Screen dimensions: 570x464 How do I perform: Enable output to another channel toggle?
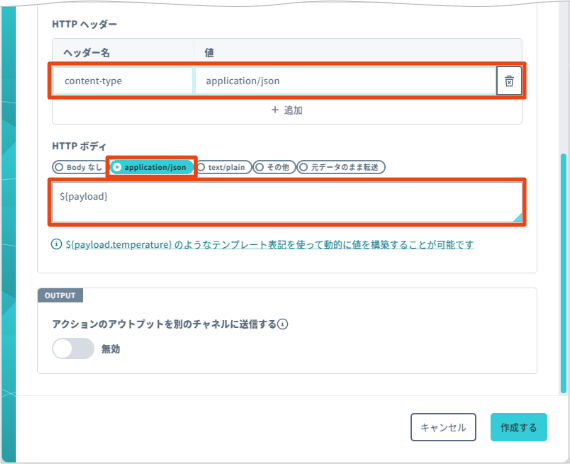73,348
